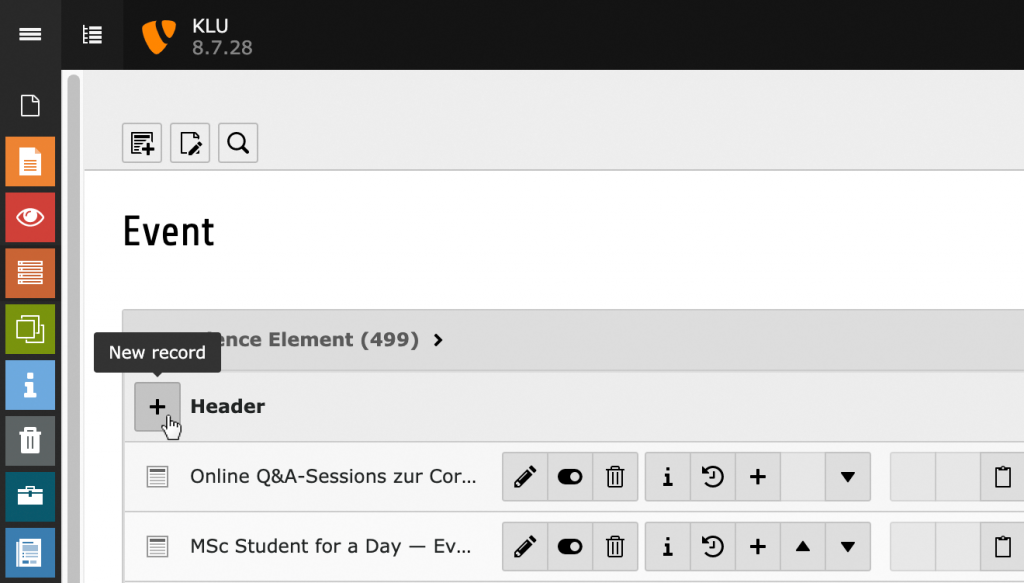Move MSc Student record down

(x=848, y=547)
